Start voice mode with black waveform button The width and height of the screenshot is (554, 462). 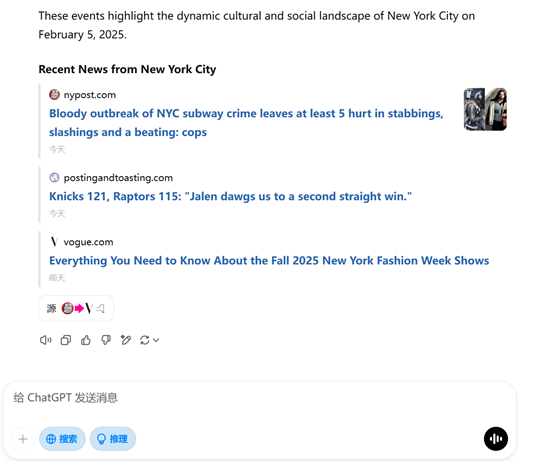(496, 439)
